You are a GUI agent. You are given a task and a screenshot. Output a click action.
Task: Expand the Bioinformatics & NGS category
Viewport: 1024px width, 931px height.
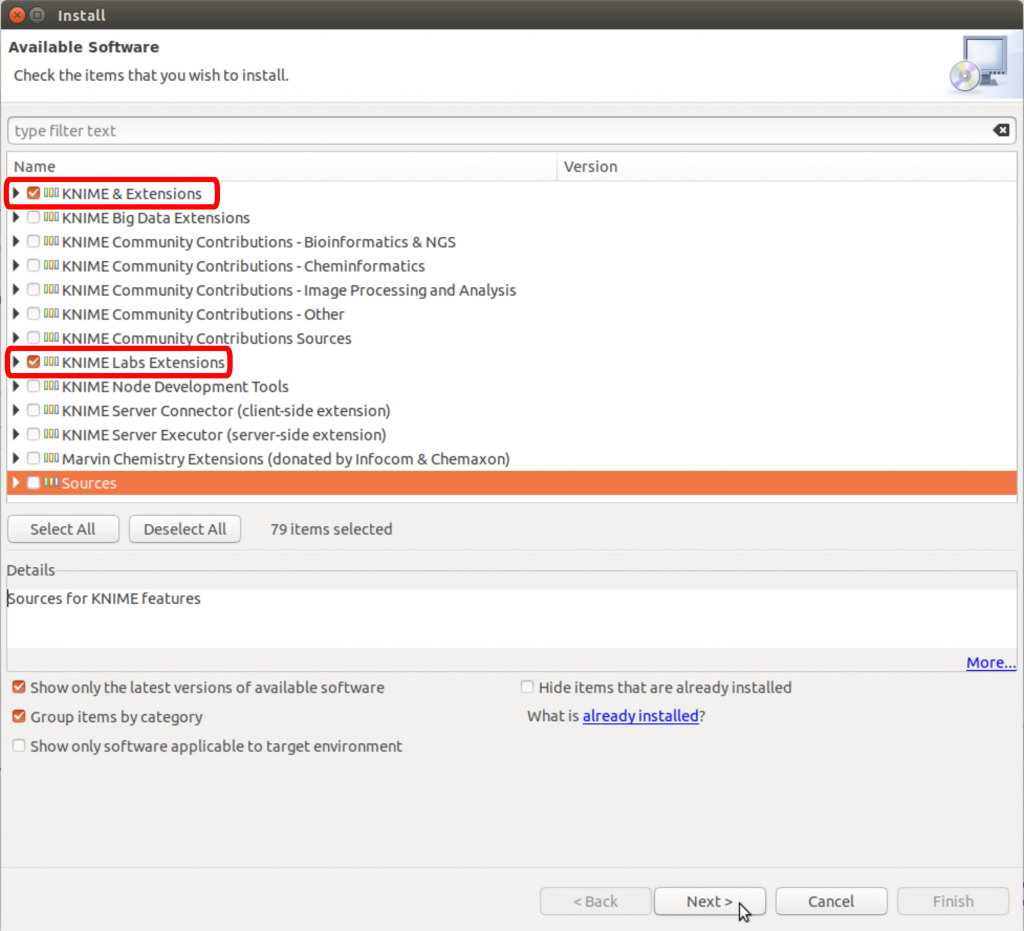16,242
